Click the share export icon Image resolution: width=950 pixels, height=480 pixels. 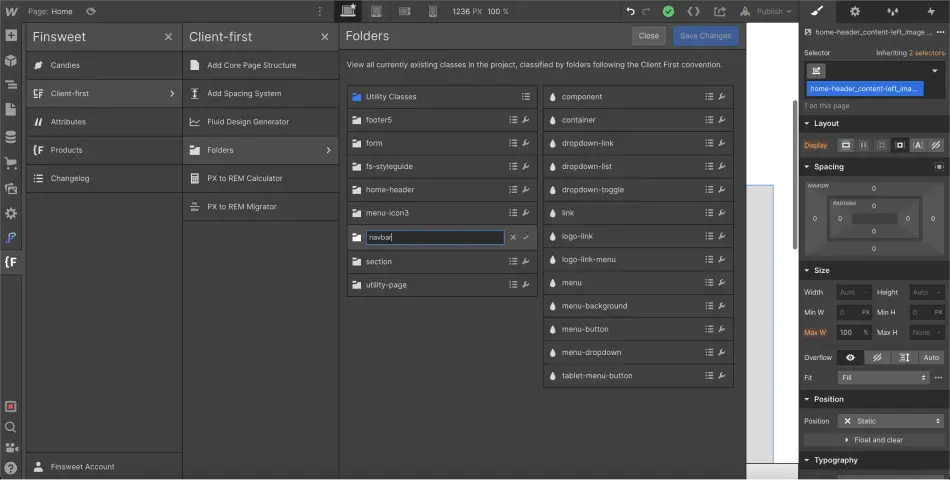(x=720, y=11)
